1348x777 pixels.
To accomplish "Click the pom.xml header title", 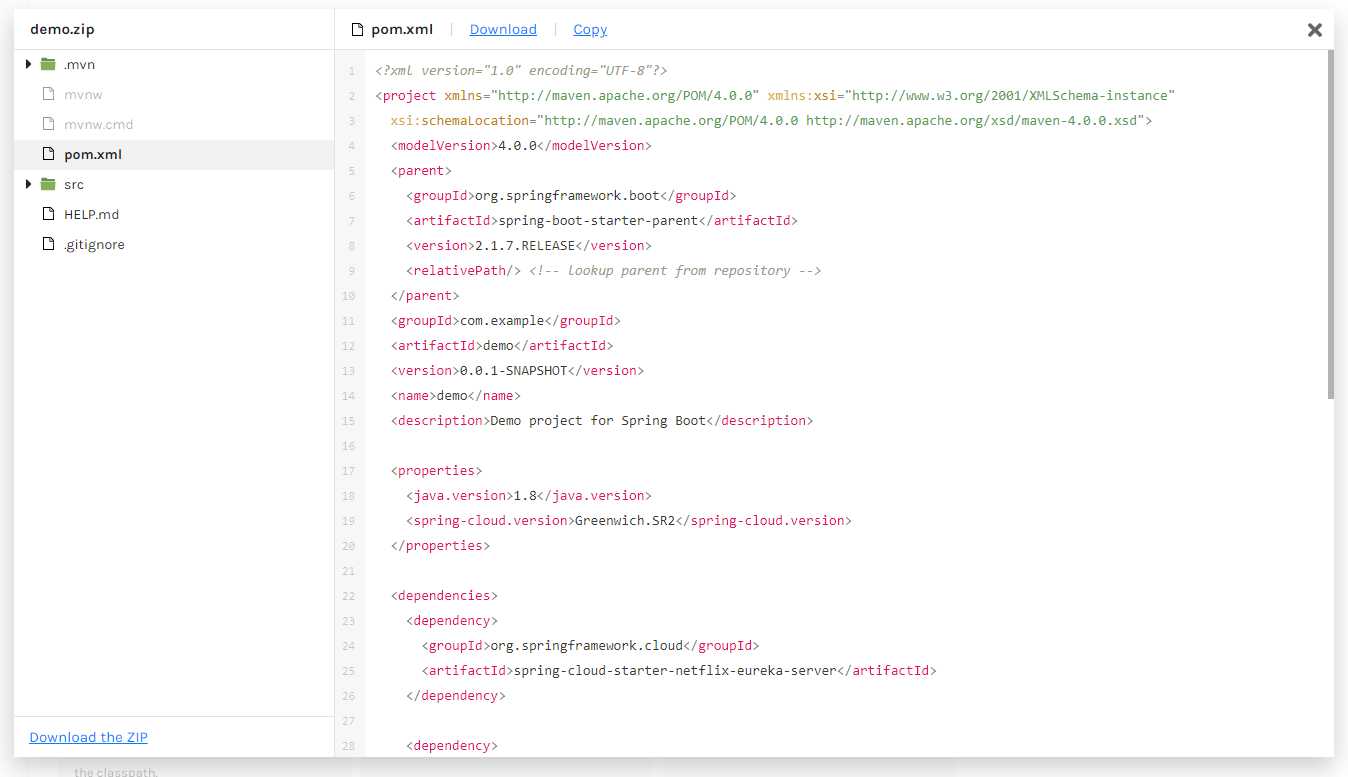I will click(402, 30).
